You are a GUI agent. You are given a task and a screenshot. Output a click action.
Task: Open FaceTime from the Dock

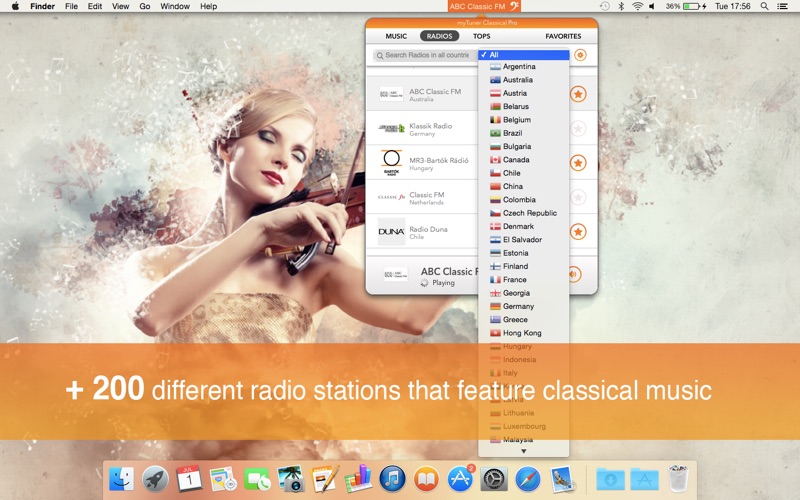point(257,480)
